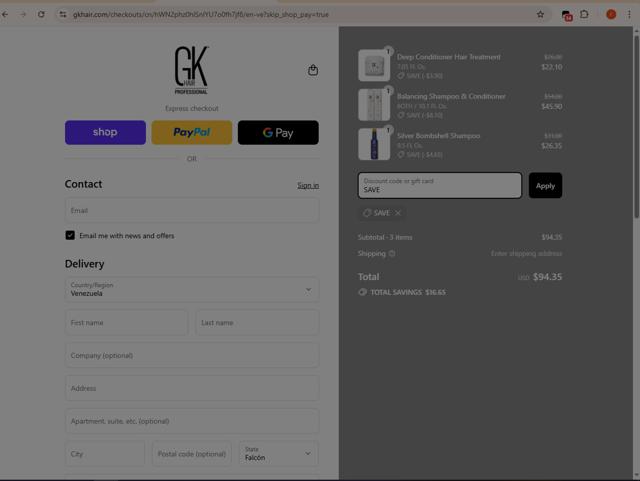Click the $26.35 price
Image resolution: width=640 pixels, height=481 pixels.
[x=551, y=146]
